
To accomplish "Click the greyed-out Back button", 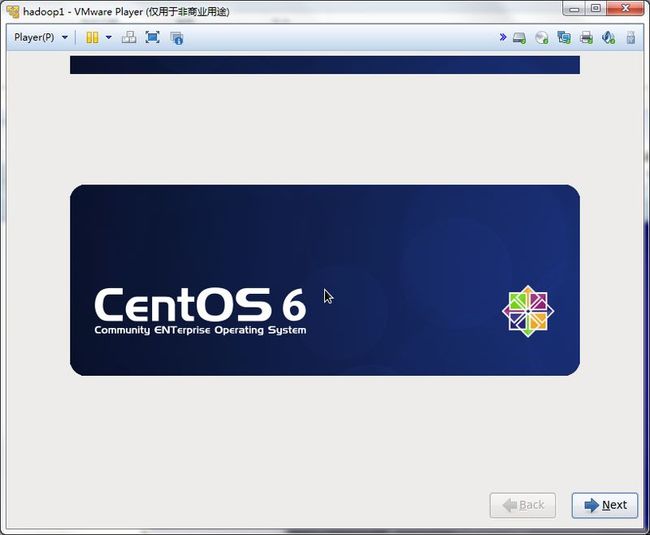I will pyautogui.click(x=523, y=505).
